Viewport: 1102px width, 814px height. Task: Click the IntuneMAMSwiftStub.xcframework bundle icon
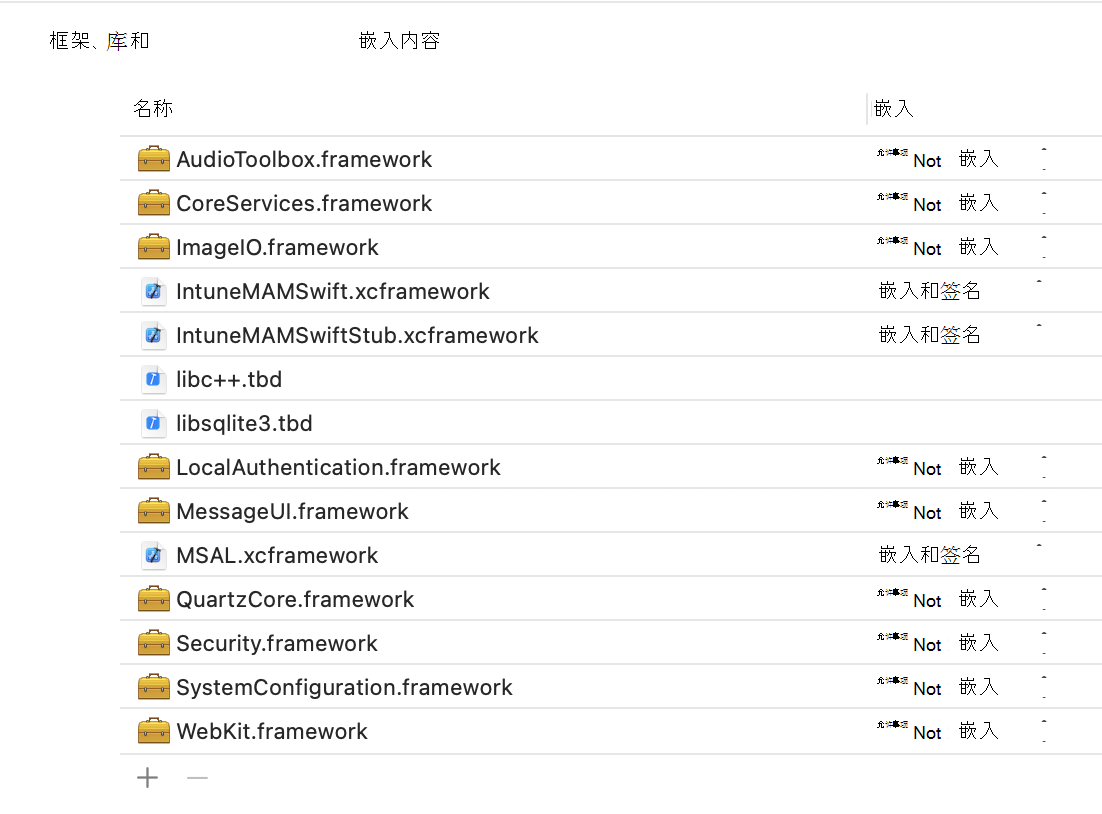click(x=153, y=335)
